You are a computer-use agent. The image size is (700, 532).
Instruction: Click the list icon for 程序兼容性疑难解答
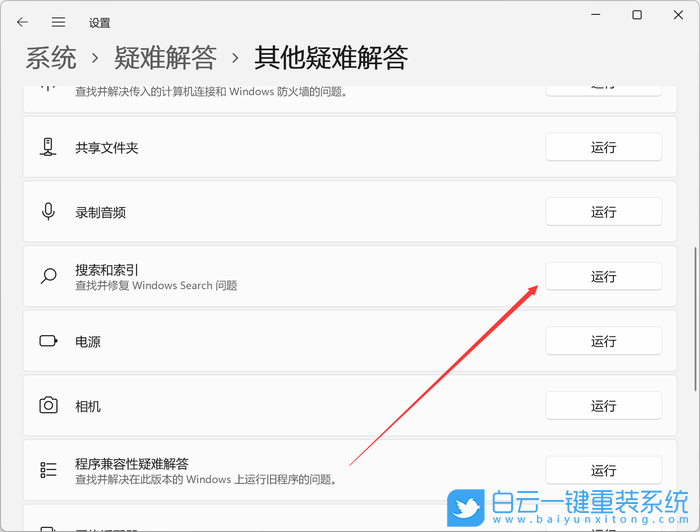[48, 470]
